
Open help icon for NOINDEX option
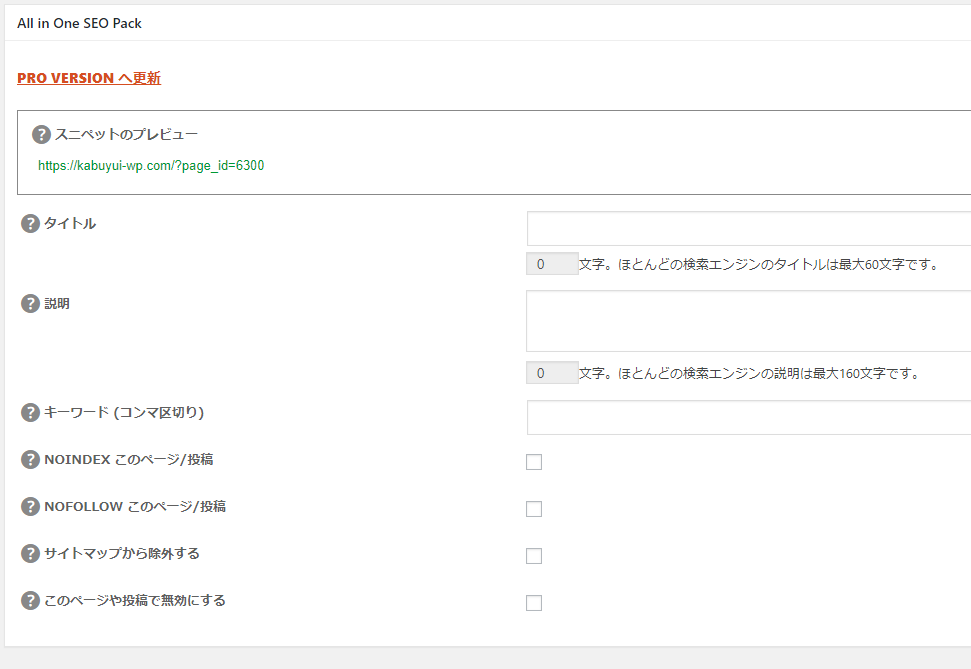pos(30,460)
